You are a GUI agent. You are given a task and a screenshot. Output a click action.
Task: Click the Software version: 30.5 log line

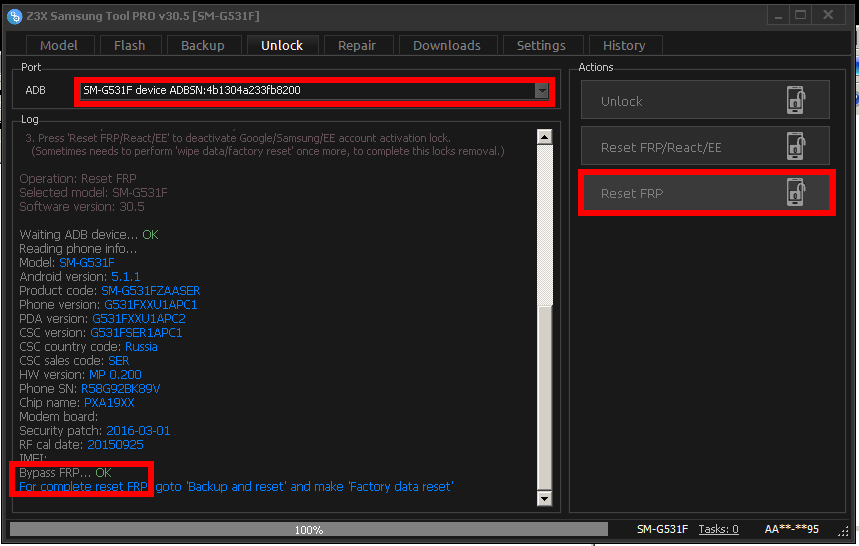[x=82, y=207]
